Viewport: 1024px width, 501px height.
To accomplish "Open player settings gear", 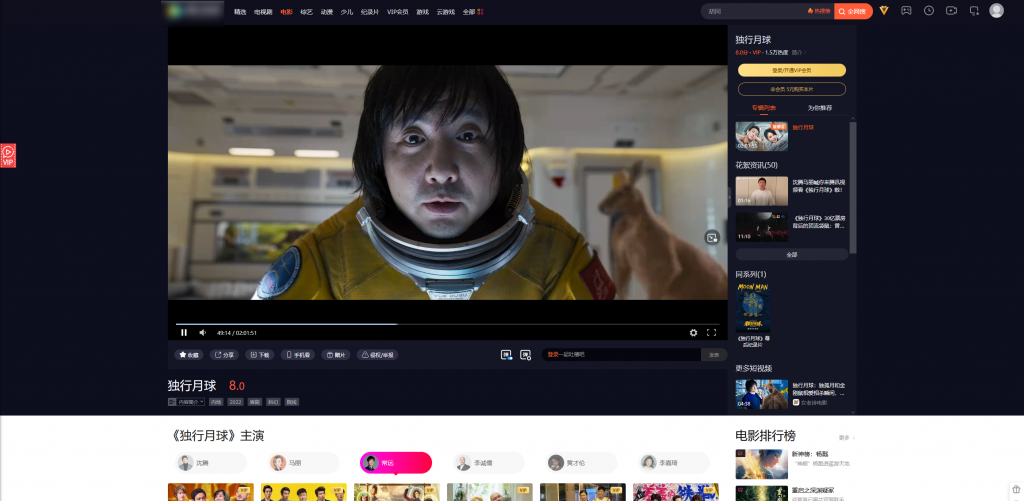I will click(693, 332).
